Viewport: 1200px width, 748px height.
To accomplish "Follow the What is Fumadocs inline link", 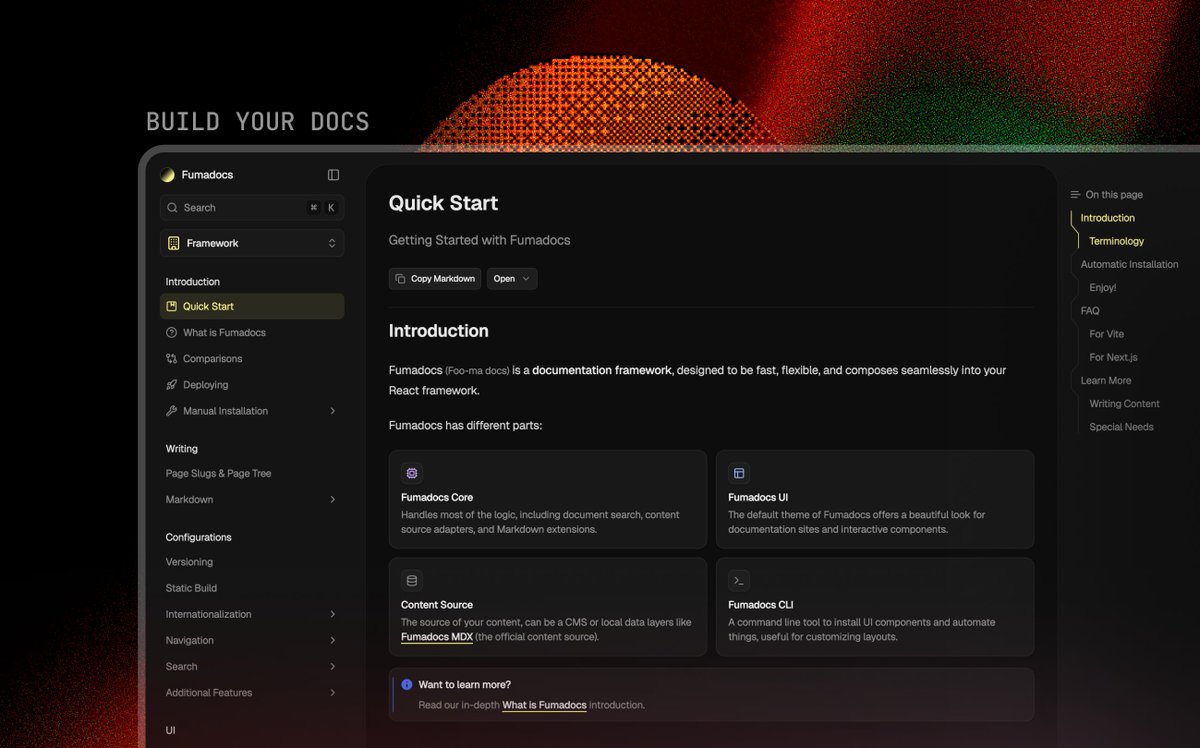I will (x=544, y=705).
